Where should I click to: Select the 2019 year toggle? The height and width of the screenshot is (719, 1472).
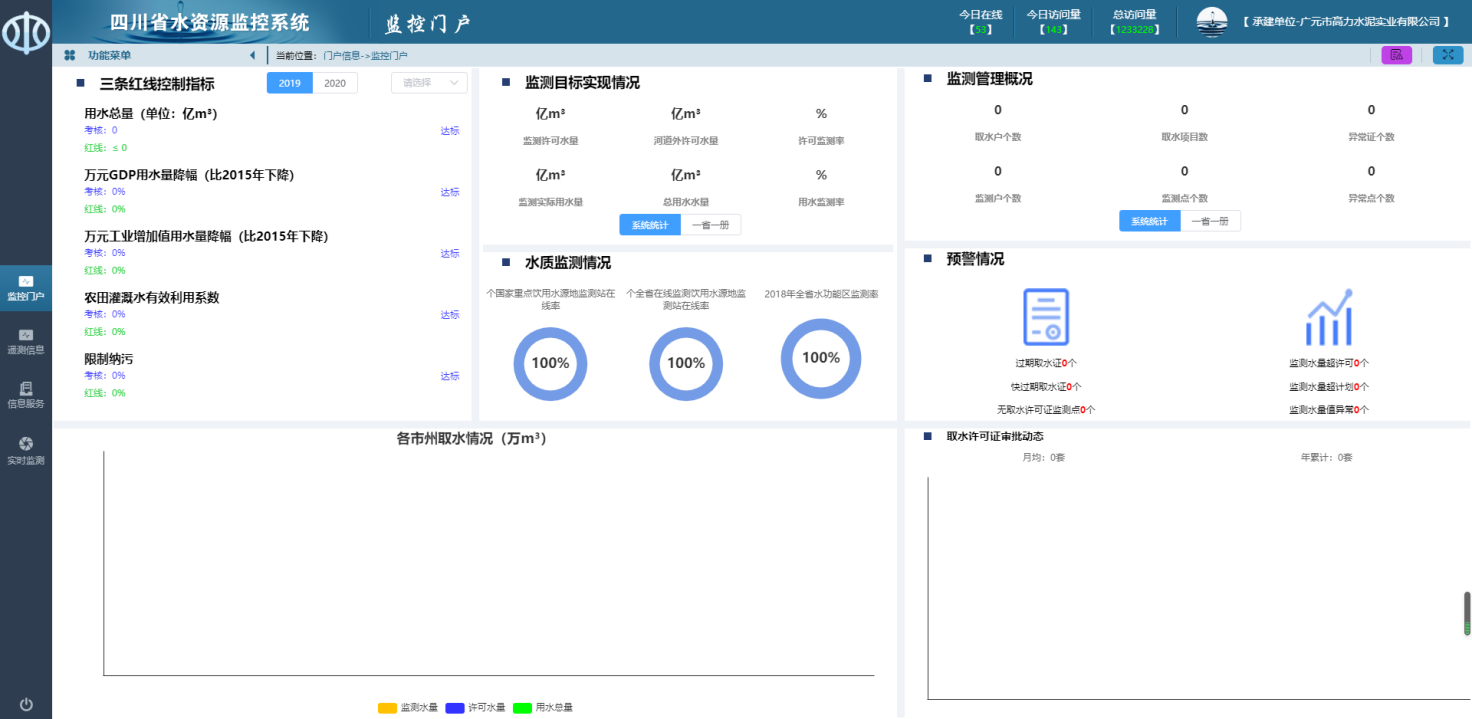(290, 83)
